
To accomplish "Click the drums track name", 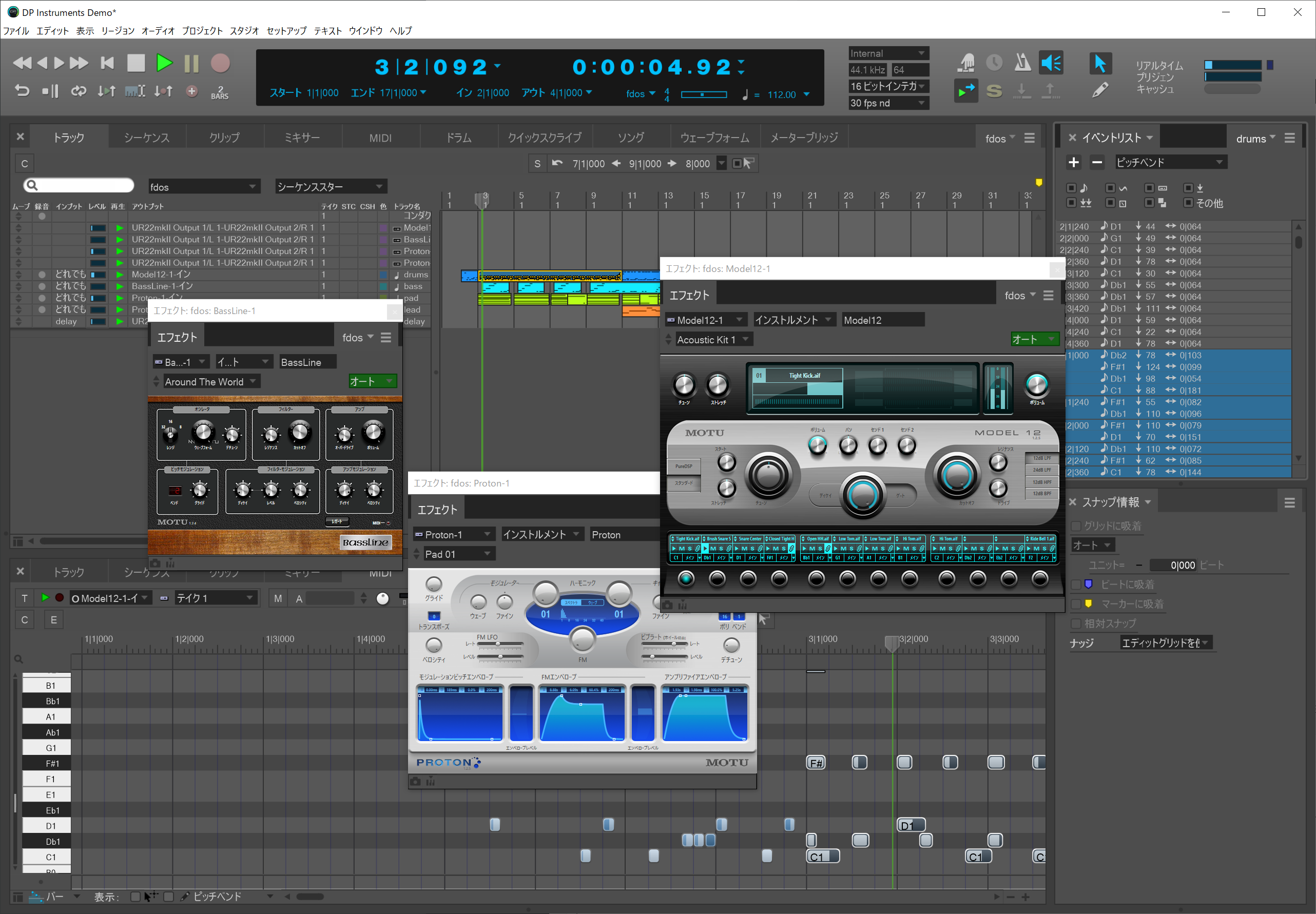I will tap(416, 275).
